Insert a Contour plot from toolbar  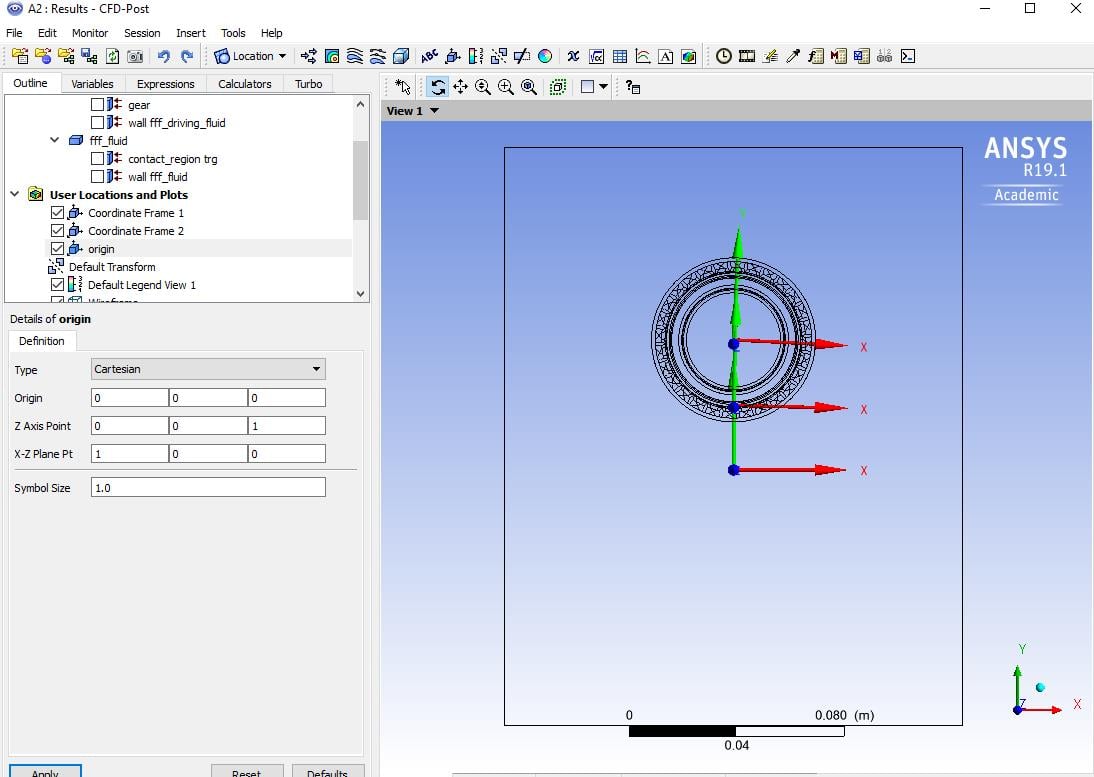click(332, 56)
